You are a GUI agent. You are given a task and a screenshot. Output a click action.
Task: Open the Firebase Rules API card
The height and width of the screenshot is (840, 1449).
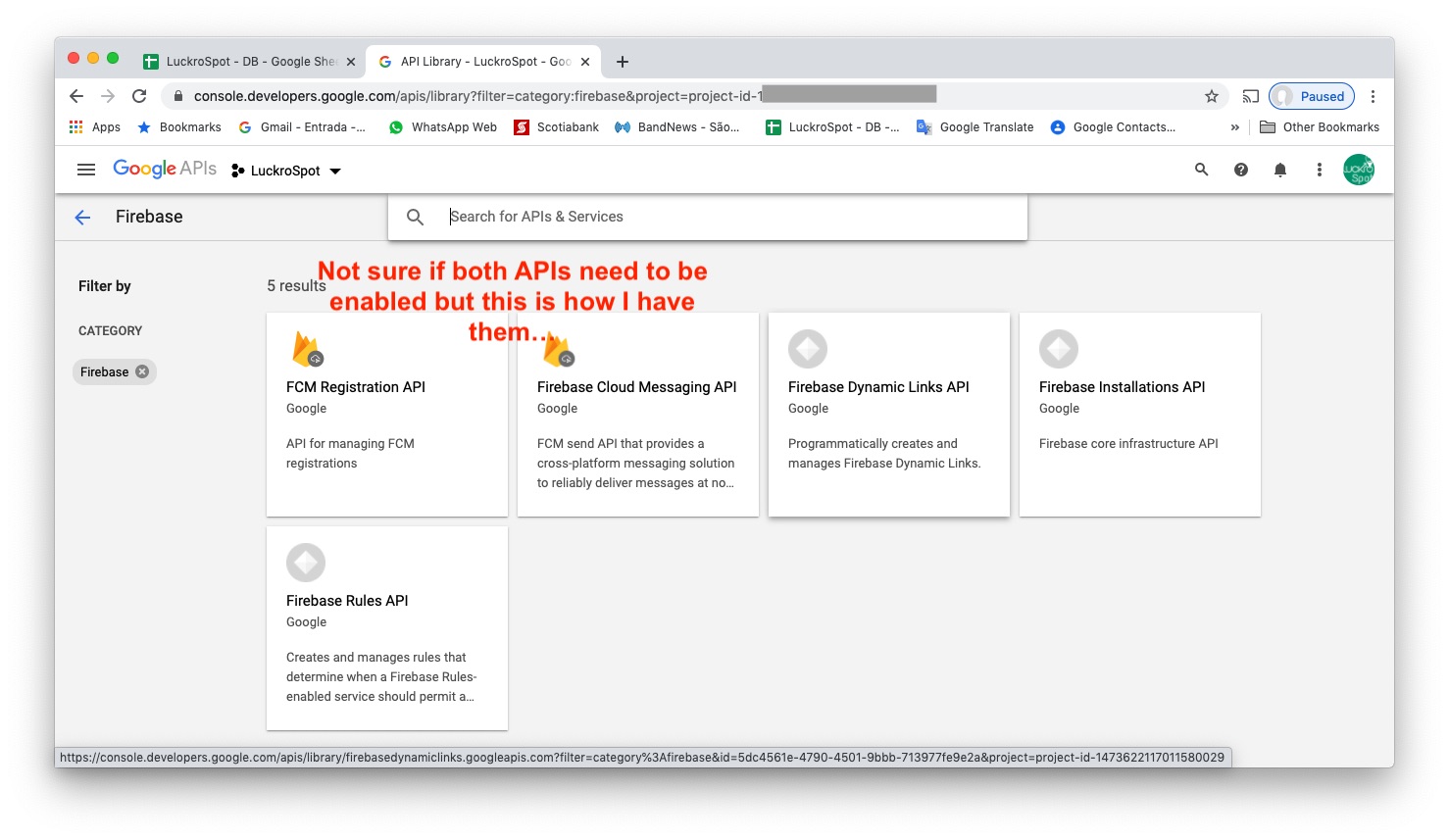386,627
